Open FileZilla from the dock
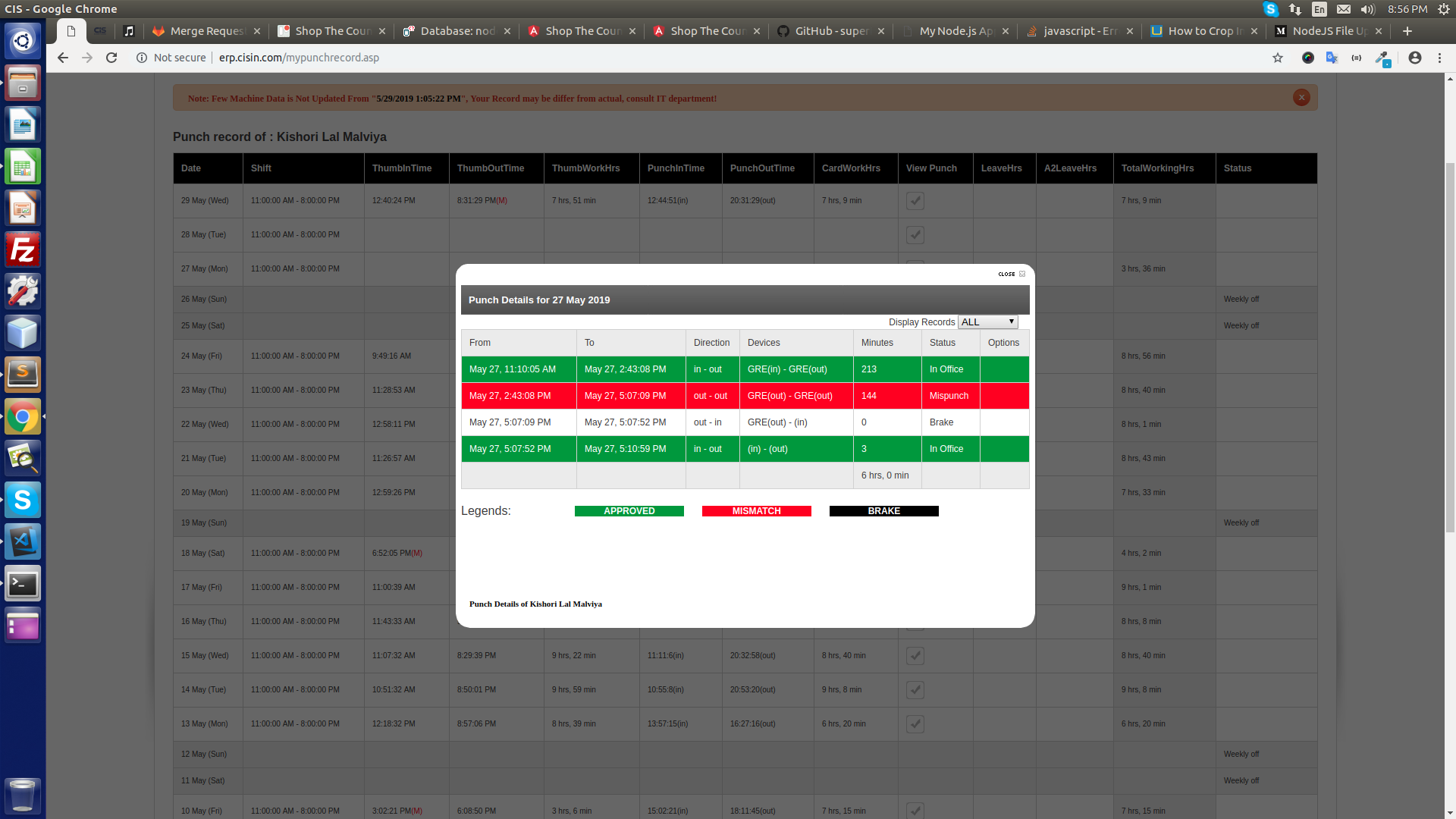Image resolution: width=1456 pixels, height=819 pixels. pos(22,249)
